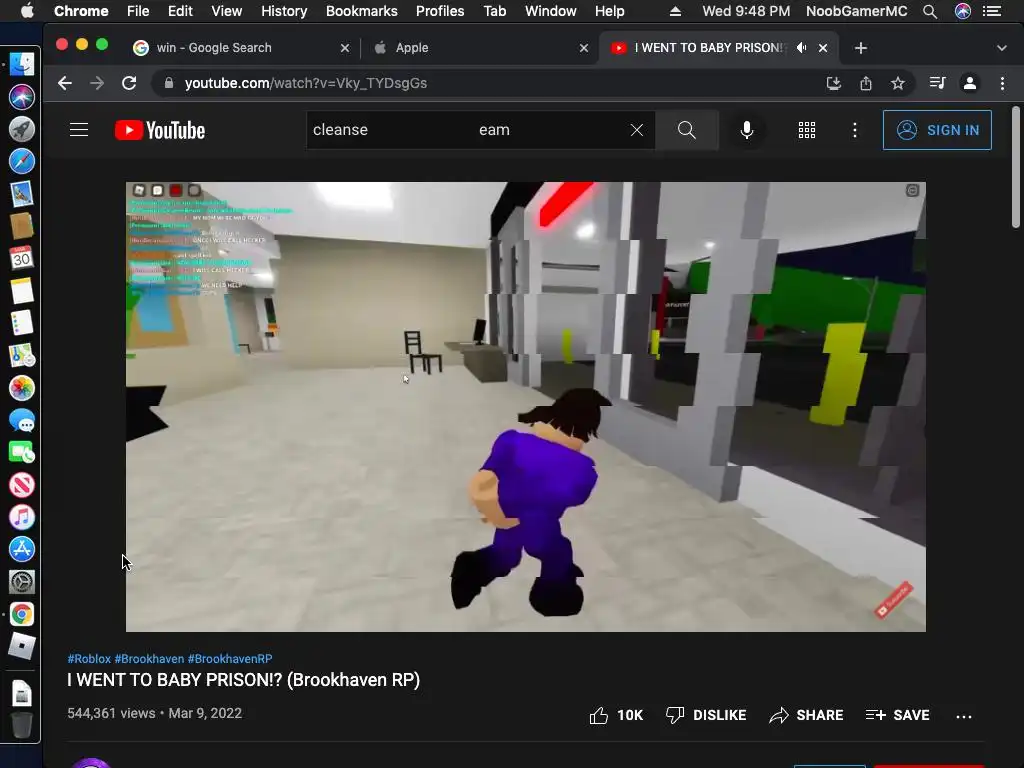Open Roblox from the Dock
Viewport: 1024px width, 768px height.
click(x=22, y=647)
